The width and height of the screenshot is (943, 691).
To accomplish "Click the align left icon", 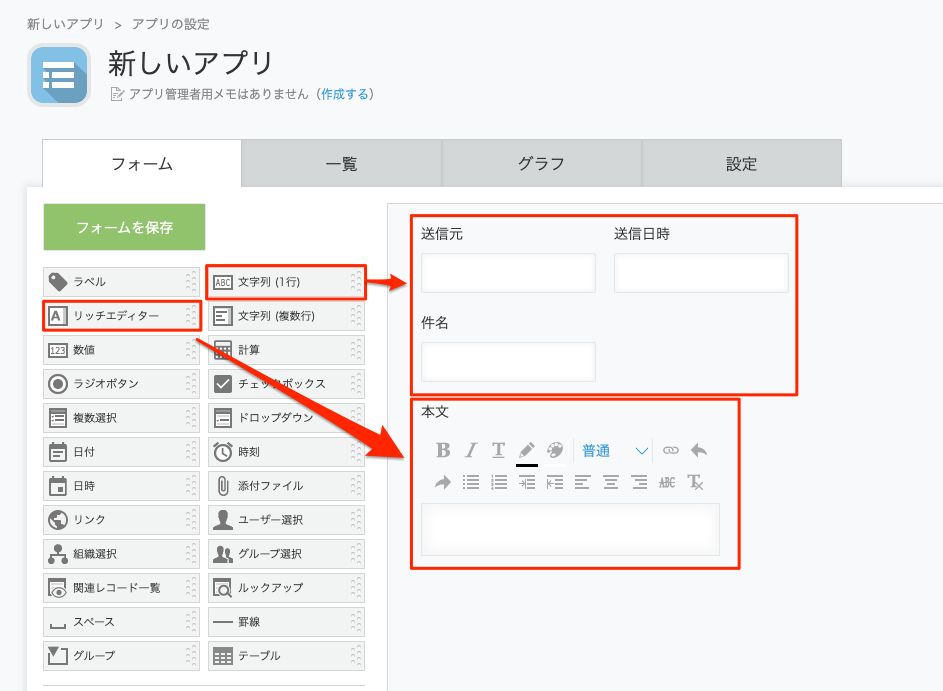I will coord(582,482).
